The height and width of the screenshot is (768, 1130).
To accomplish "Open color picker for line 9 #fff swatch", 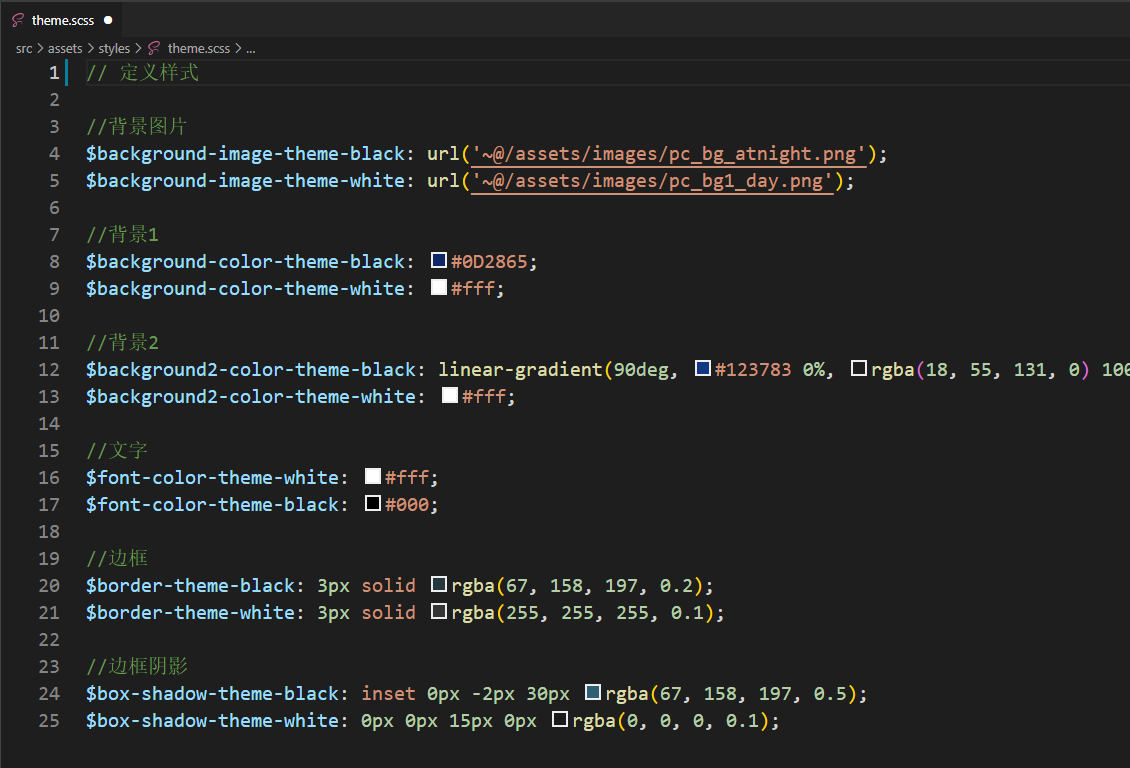I will 439,287.
